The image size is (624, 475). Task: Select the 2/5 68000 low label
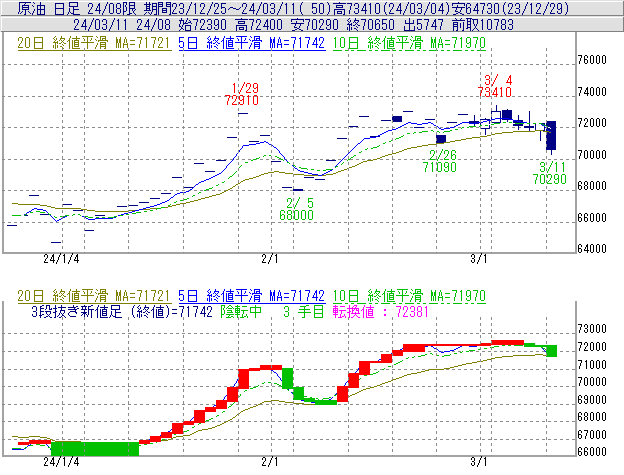[x=296, y=209]
